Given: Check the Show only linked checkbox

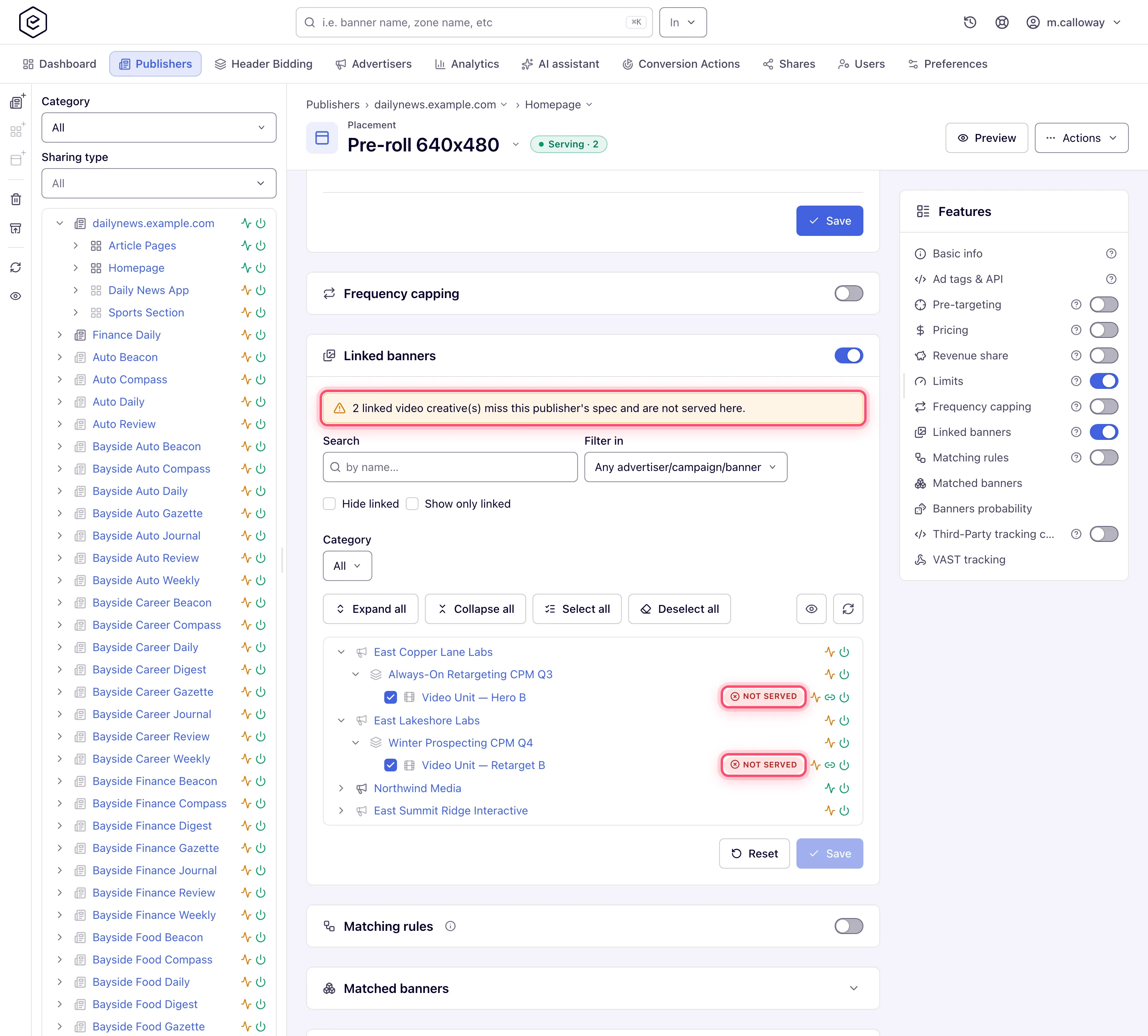Looking at the screenshot, I should coord(412,504).
